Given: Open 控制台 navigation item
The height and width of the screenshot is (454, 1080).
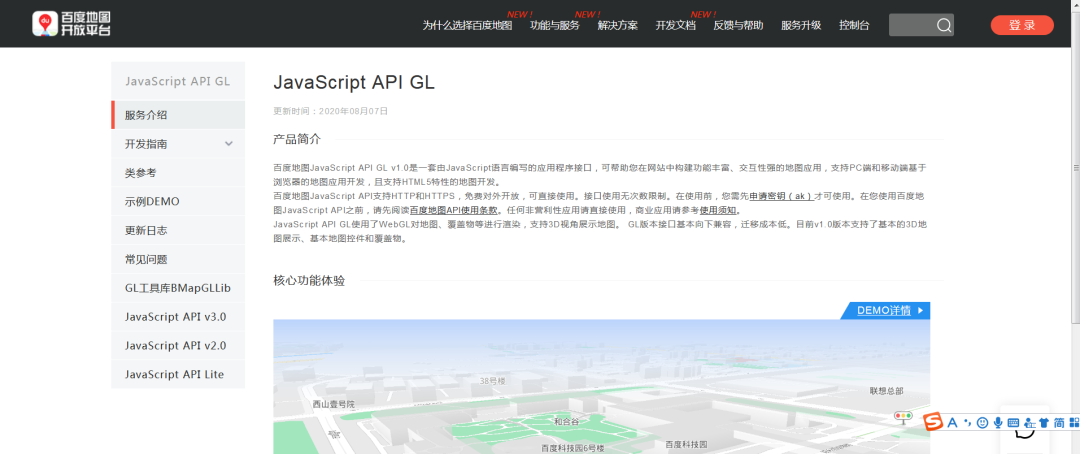Looking at the screenshot, I should pos(854,25).
